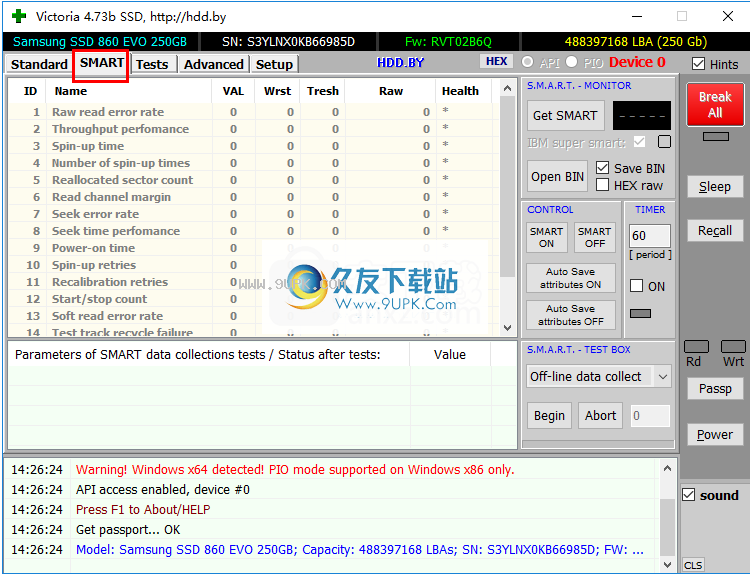This screenshot has height=574, width=750.
Task: Click the Wrt indicator lamp
Action: tap(733, 346)
